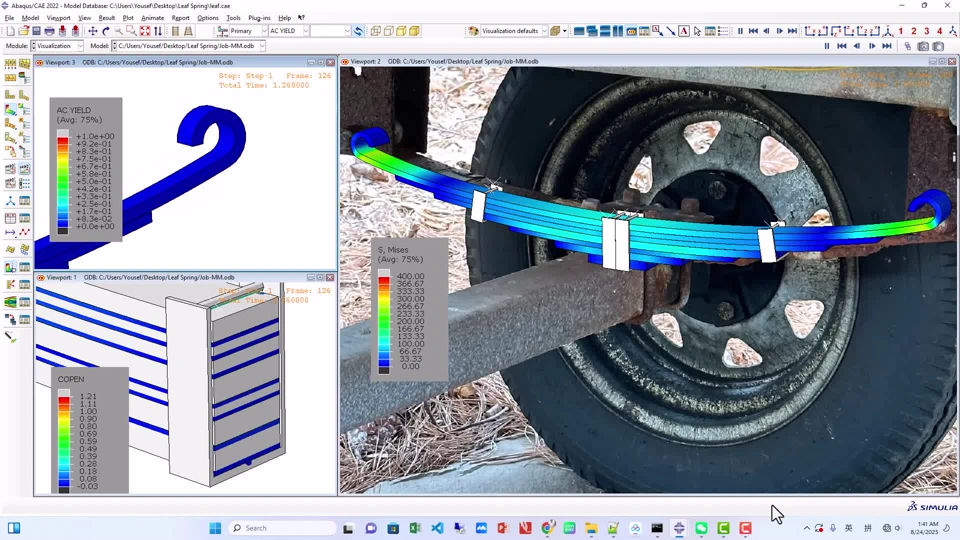Viewport: 960px width, 540px height.
Task: Click the New model database icon
Action: (x=10, y=31)
